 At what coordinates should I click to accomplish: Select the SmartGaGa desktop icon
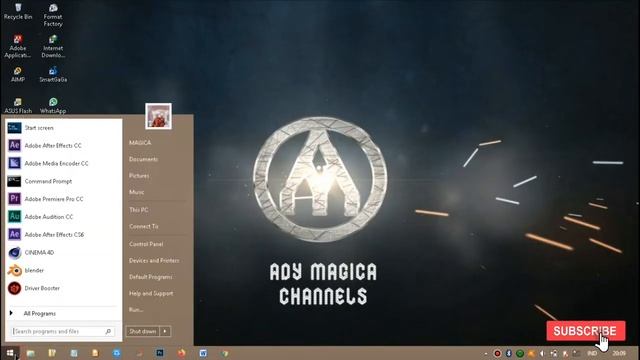point(53,75)
